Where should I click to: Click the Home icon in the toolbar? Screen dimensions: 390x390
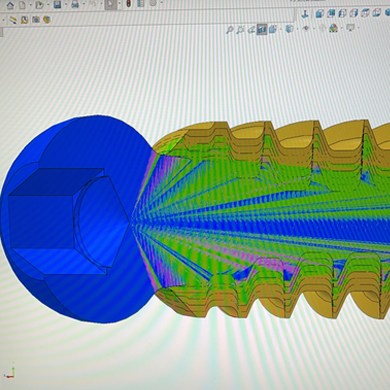tap(10, 5)
